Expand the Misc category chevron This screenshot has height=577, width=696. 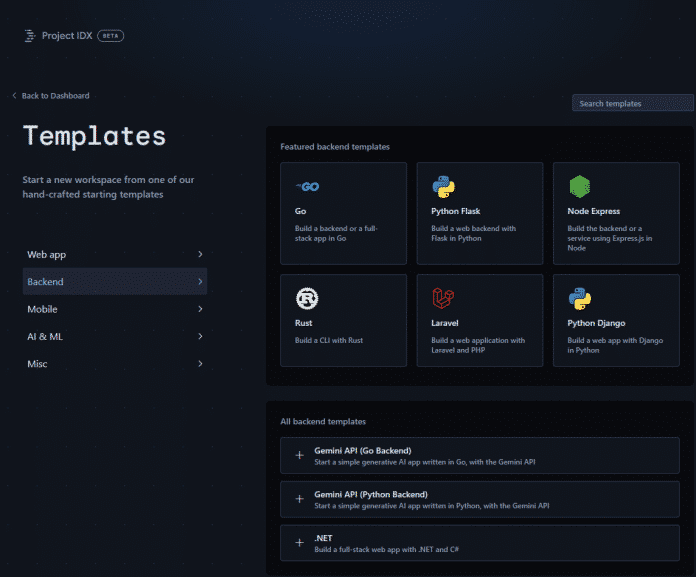click(200, 364)
